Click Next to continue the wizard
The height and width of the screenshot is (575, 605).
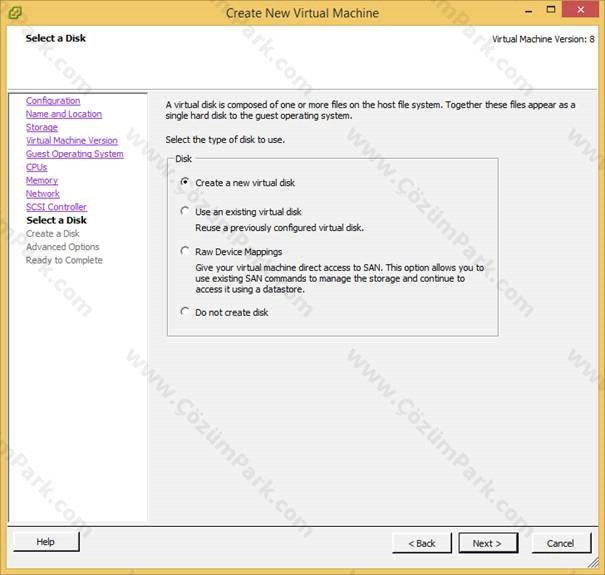click(x=488, y=543)
